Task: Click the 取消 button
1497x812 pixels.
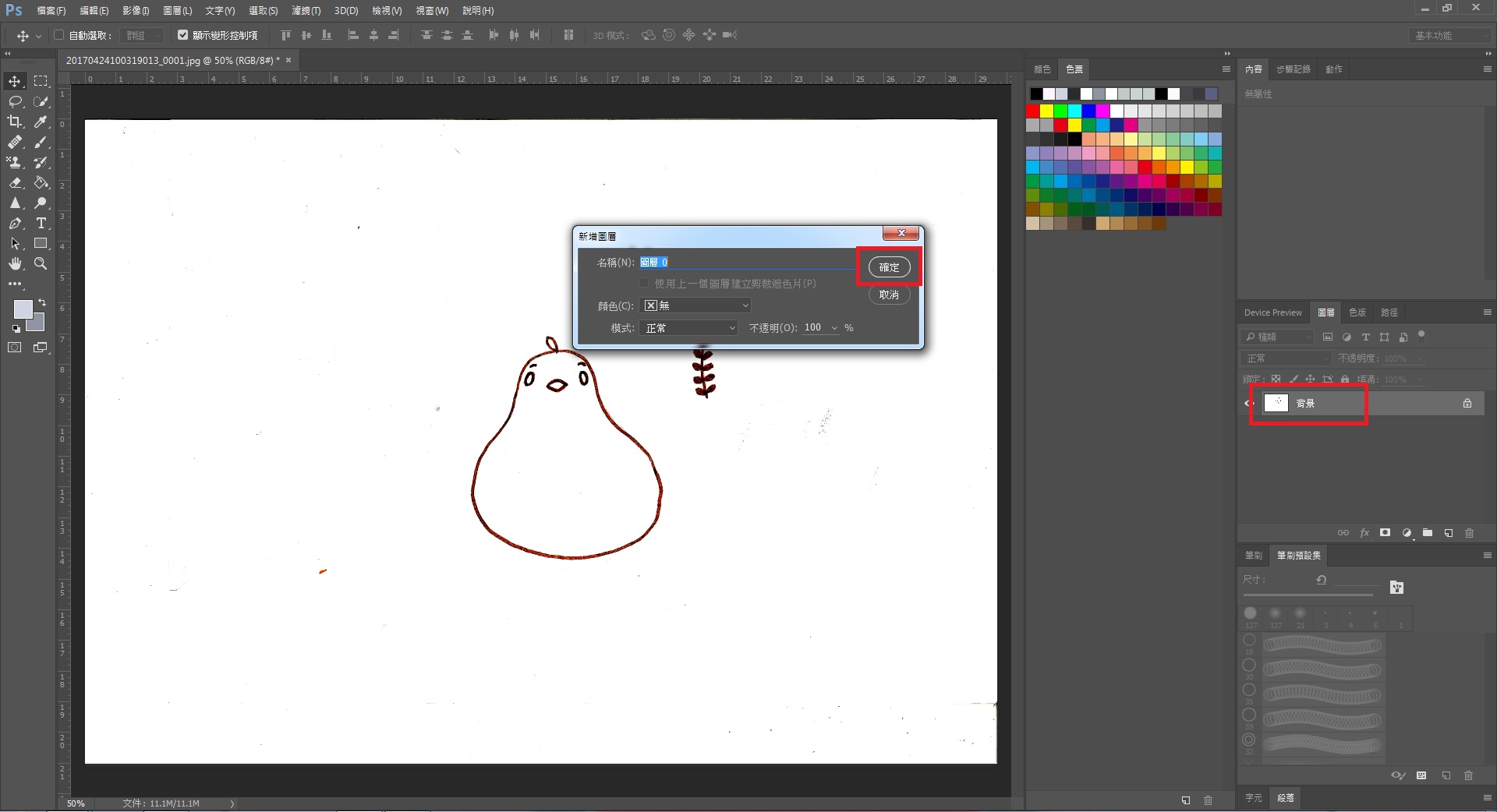Action: [889, 295]
